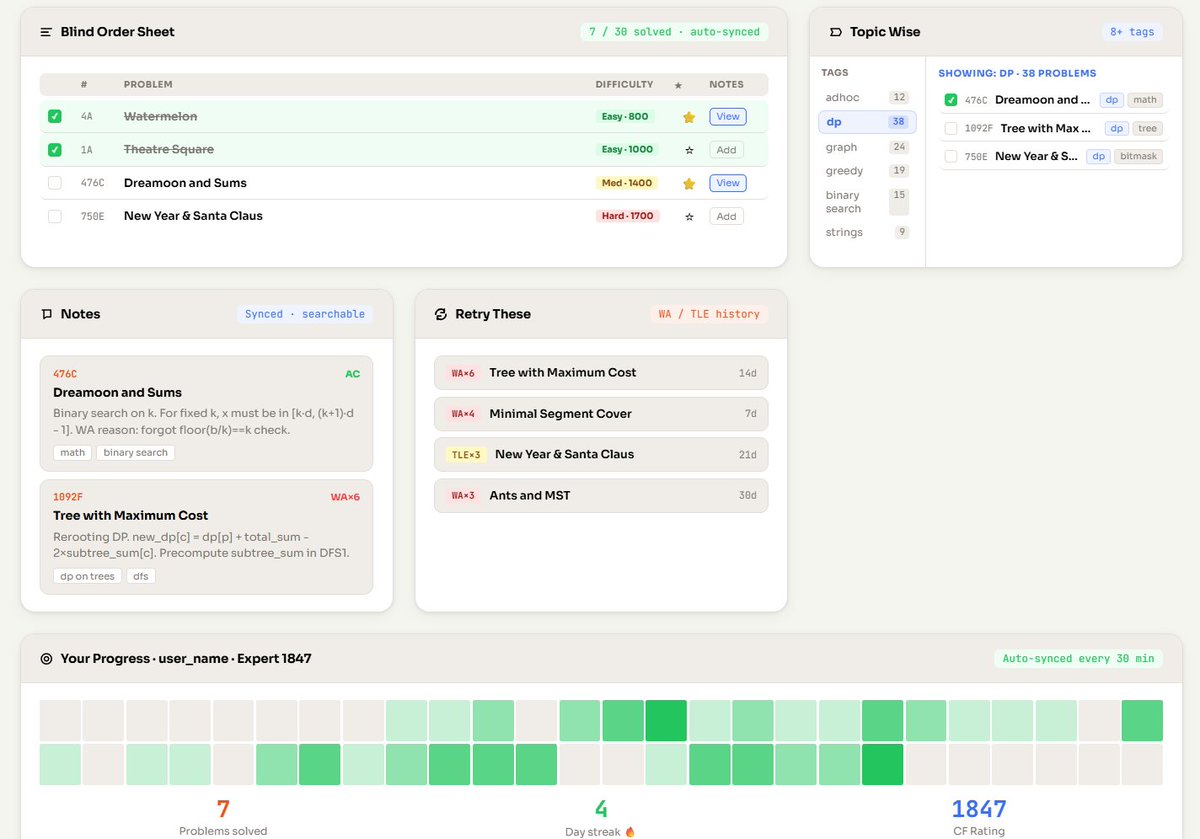
Task: Click the Blind Order Sheet list icon
Action: 46,32
